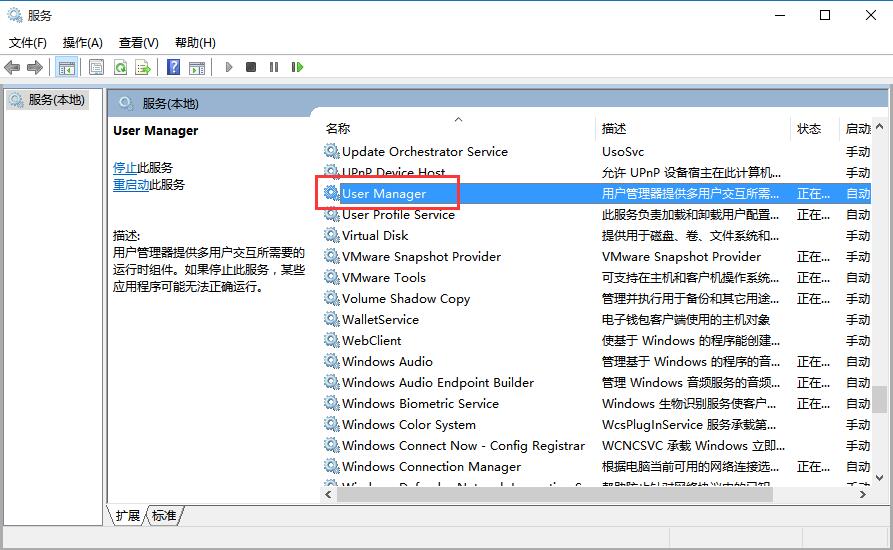Image resolution: width=893 pixels, height=550 pixels.
Task: Open the 文件(F) menu
Action: 27,43
